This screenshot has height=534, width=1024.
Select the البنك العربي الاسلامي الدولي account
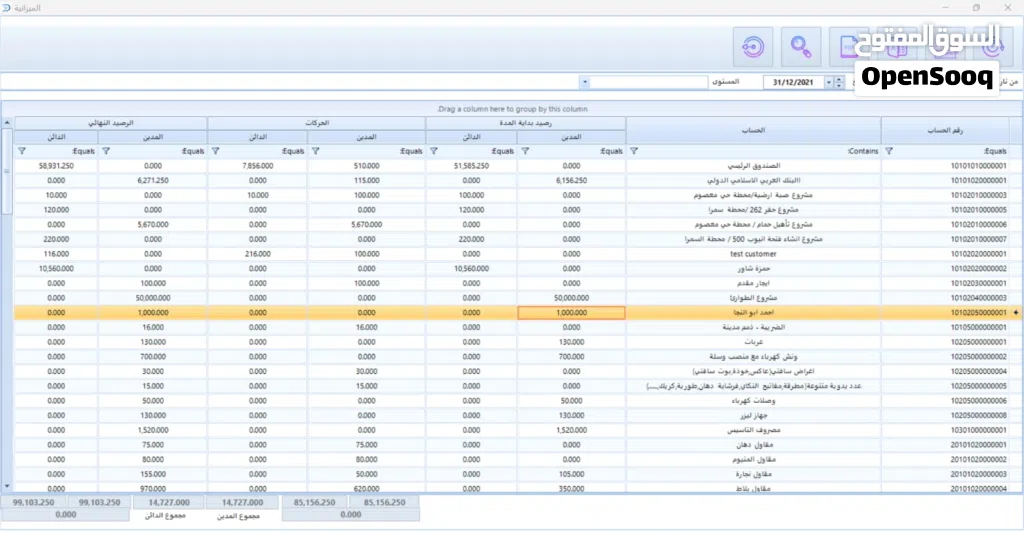(754, 180)
